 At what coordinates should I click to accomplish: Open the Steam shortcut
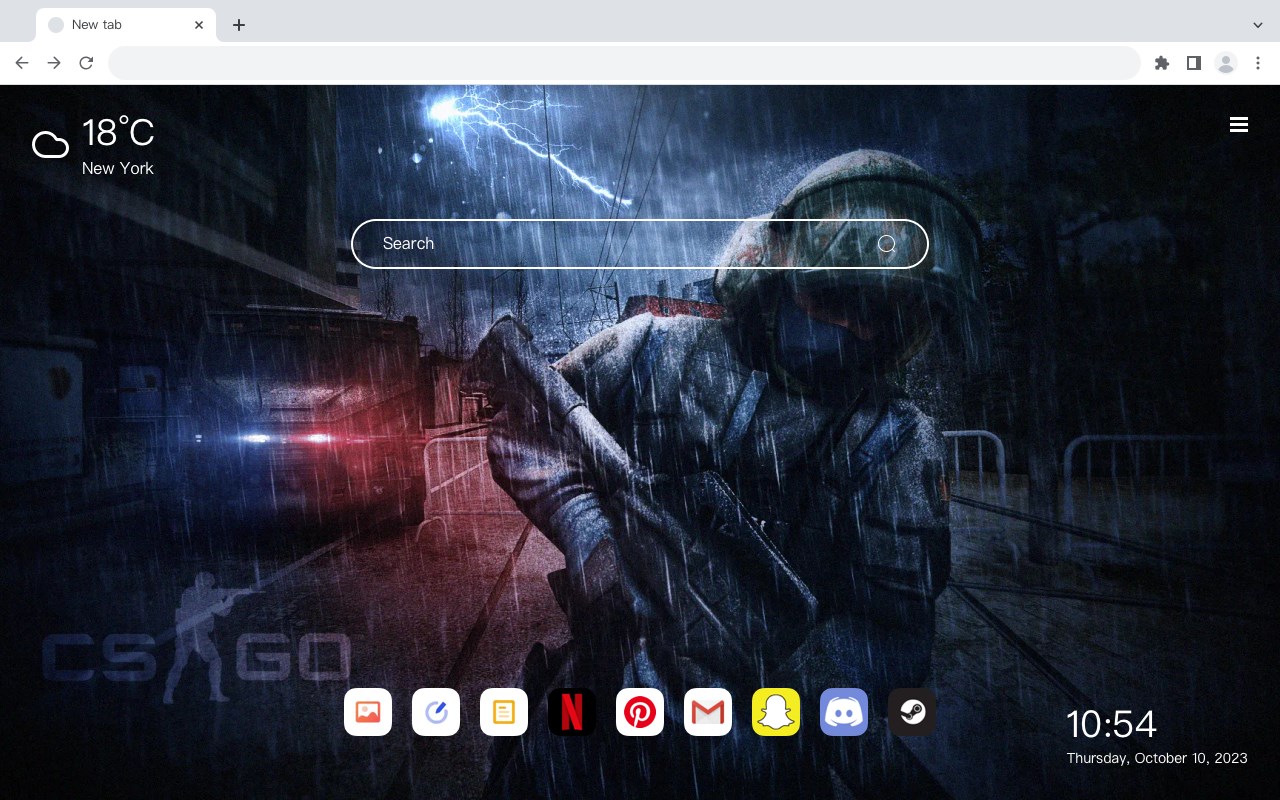coord(912,712)
